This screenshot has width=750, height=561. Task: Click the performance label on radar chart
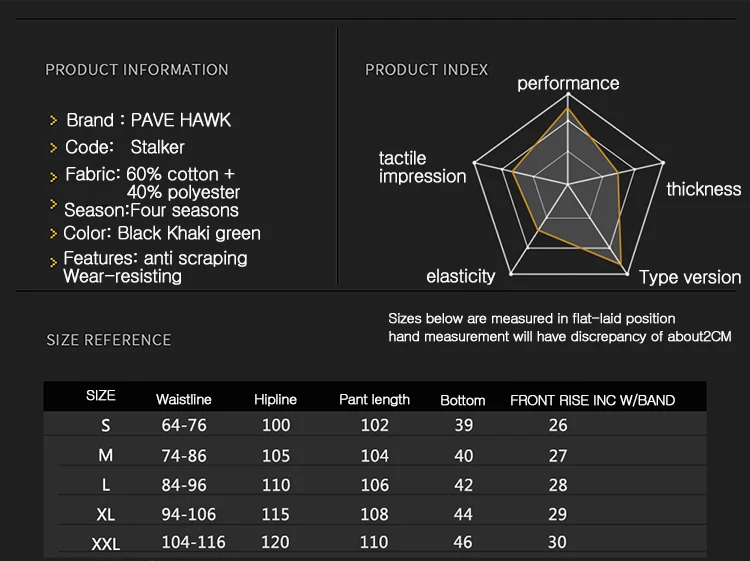tap(568, 84)
